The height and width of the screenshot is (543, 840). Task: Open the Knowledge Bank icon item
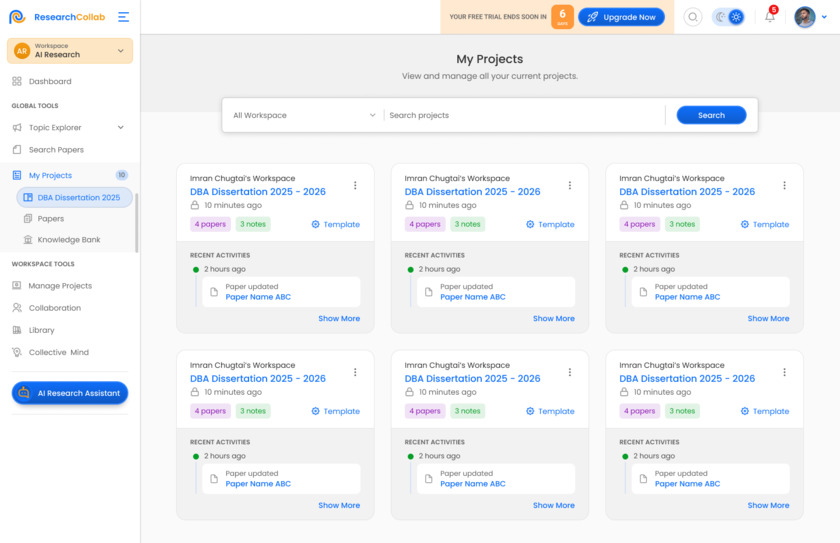tap(27, 240)
